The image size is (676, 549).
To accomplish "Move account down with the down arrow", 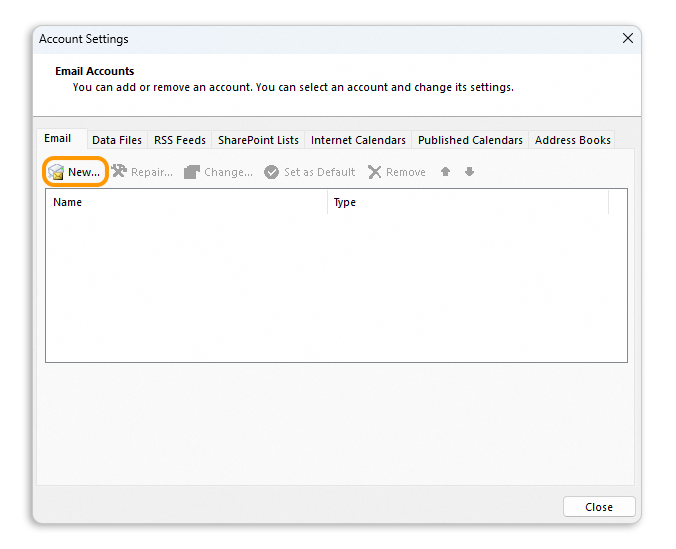I will click(x=469, y=172).
